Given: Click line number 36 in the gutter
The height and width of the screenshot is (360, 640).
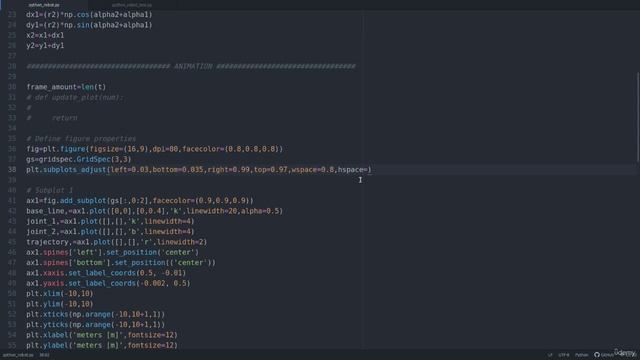Looking at the screenshot, I should point(12,149).
